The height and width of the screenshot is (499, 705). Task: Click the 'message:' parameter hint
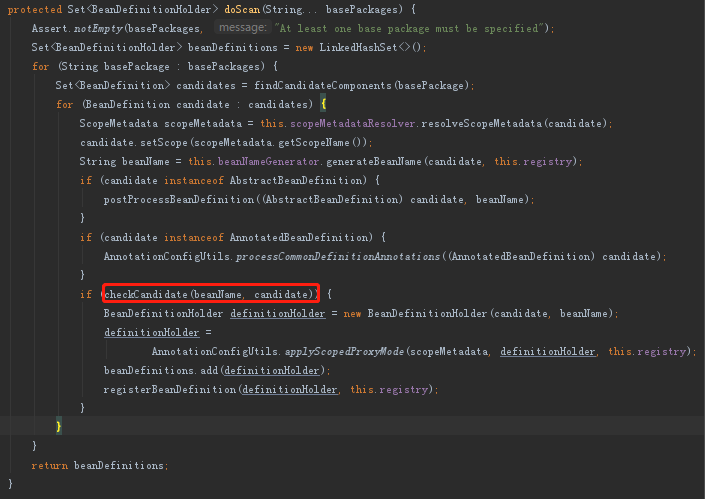243,28
